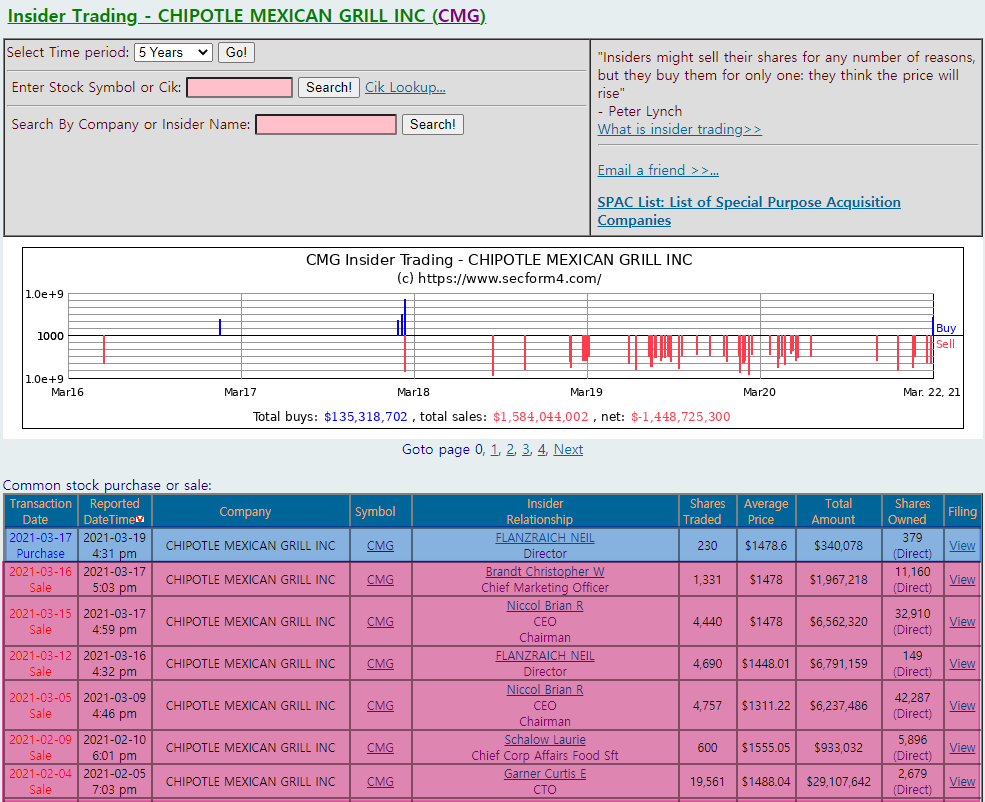
Task: Click the net value $-1,448,725,300
Action: (680, 416)
